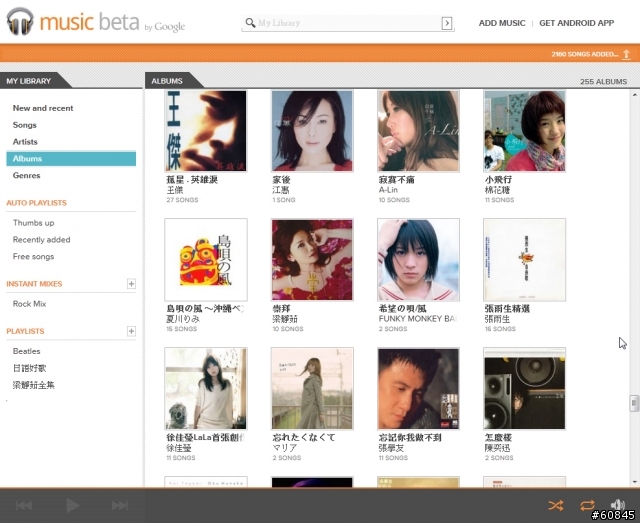Open the 梁靜茹全集 playlist
Image resolution: width=640 pixels, height=523 pixels.
(x=33, y=385)
